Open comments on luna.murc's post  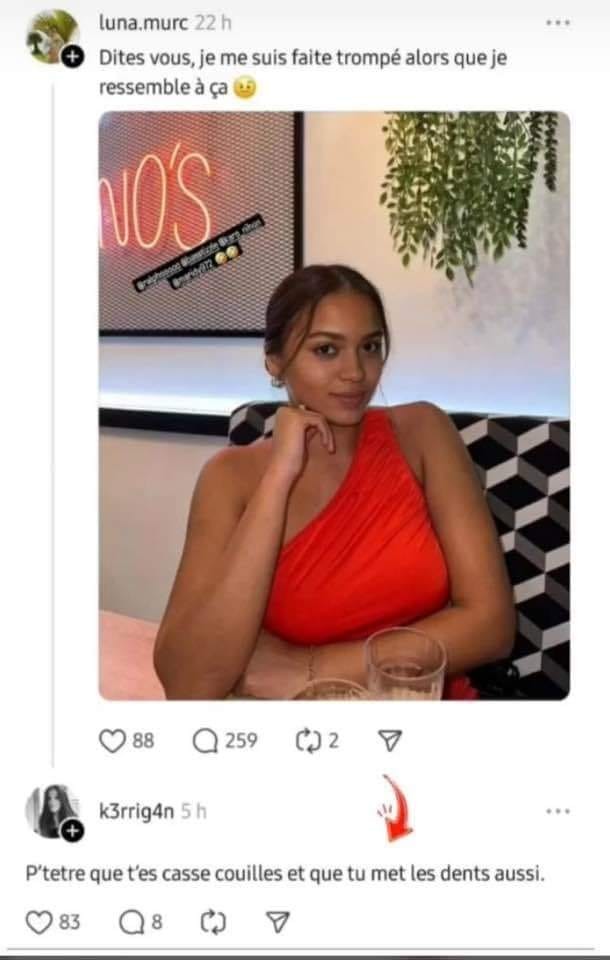205,741
